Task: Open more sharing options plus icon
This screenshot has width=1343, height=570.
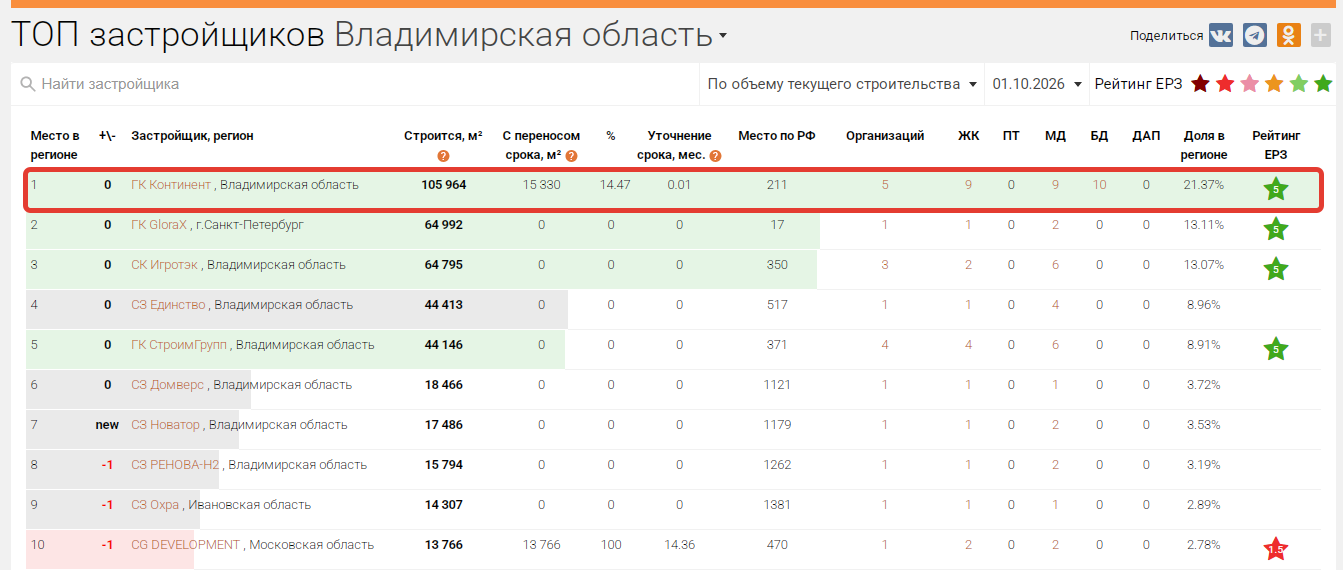Action: click(x=1321, y=35)
